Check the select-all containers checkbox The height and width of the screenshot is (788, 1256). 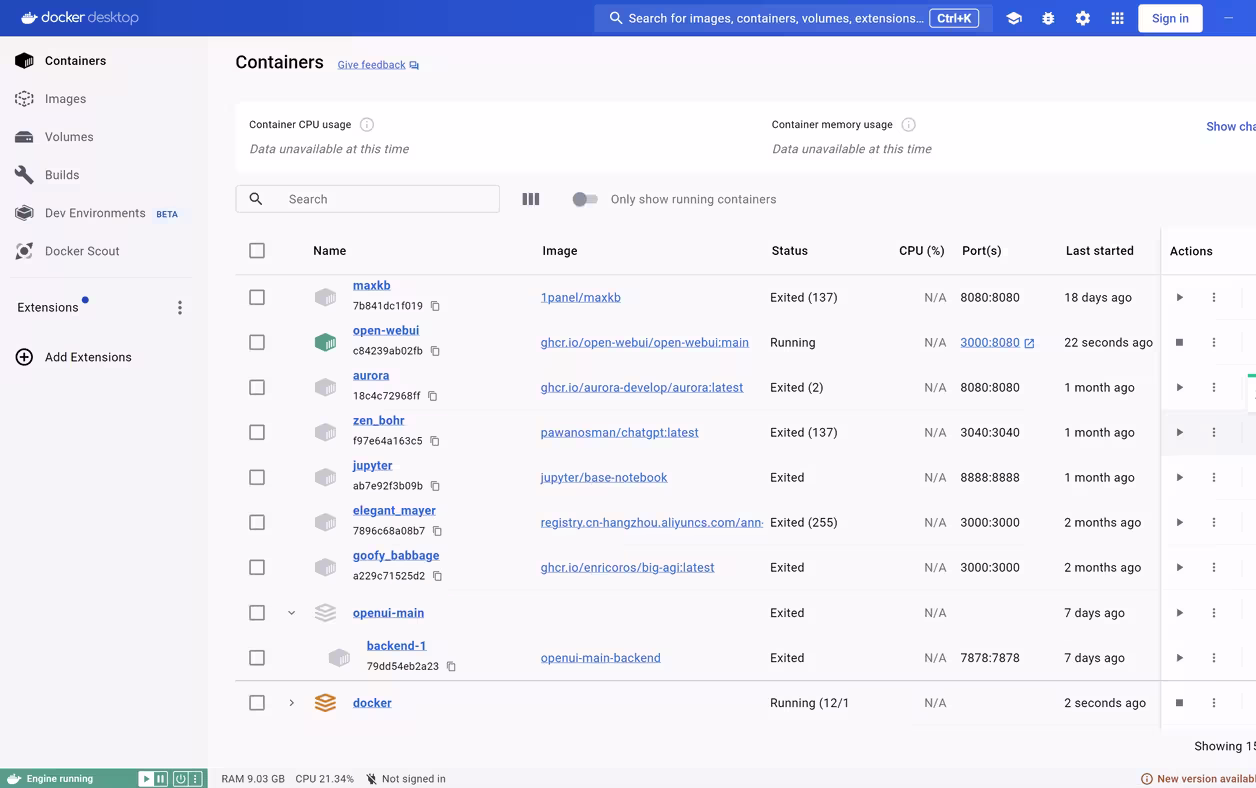pos(257,251)
